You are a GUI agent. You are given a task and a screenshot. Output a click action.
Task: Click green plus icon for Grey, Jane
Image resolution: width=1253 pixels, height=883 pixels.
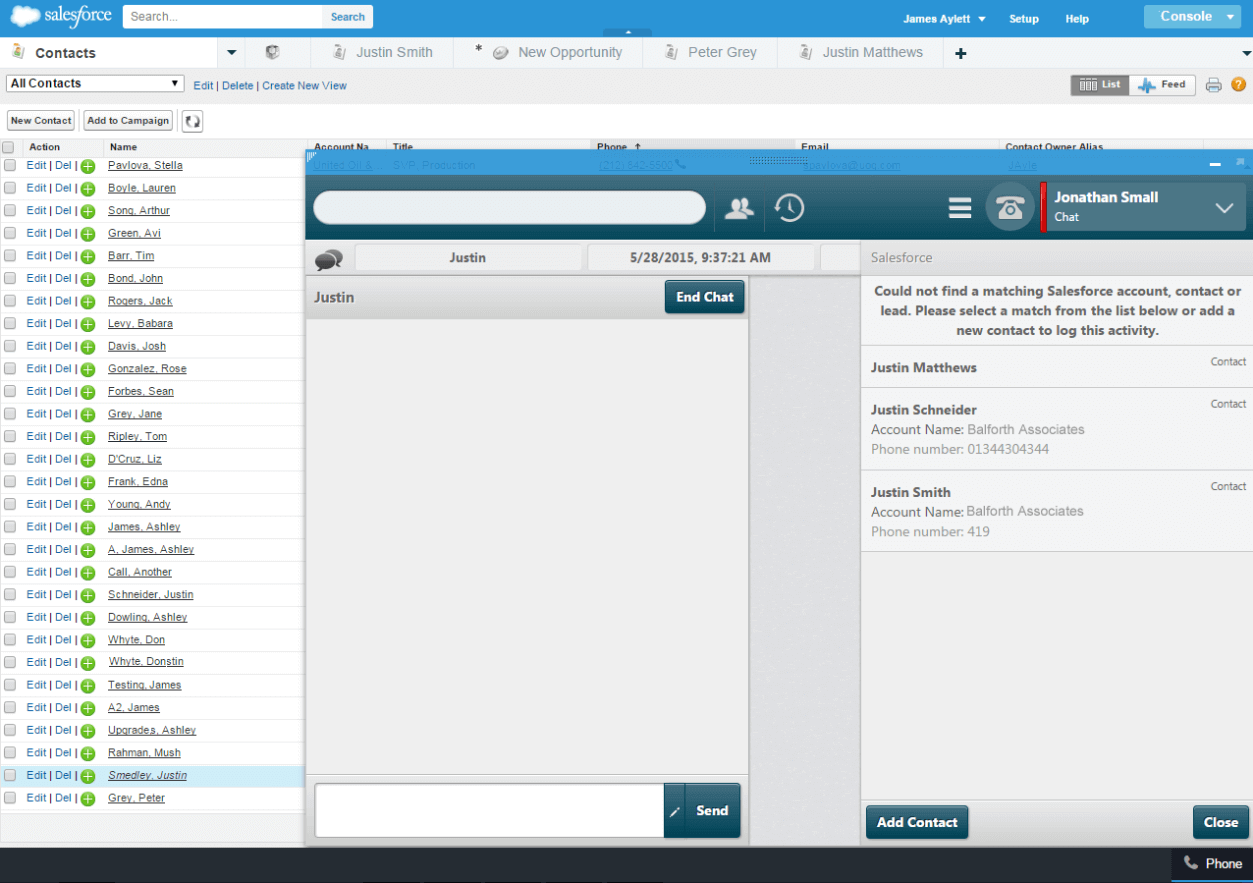click(88, 415)
